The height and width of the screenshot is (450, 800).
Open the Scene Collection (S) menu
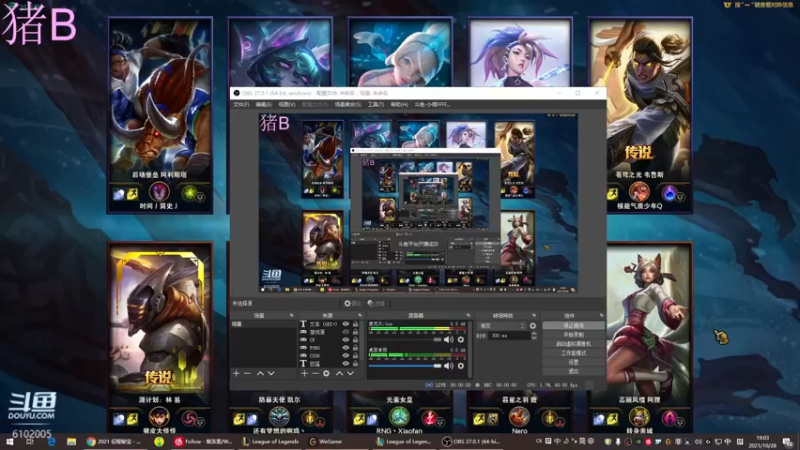tap(347, 105)
